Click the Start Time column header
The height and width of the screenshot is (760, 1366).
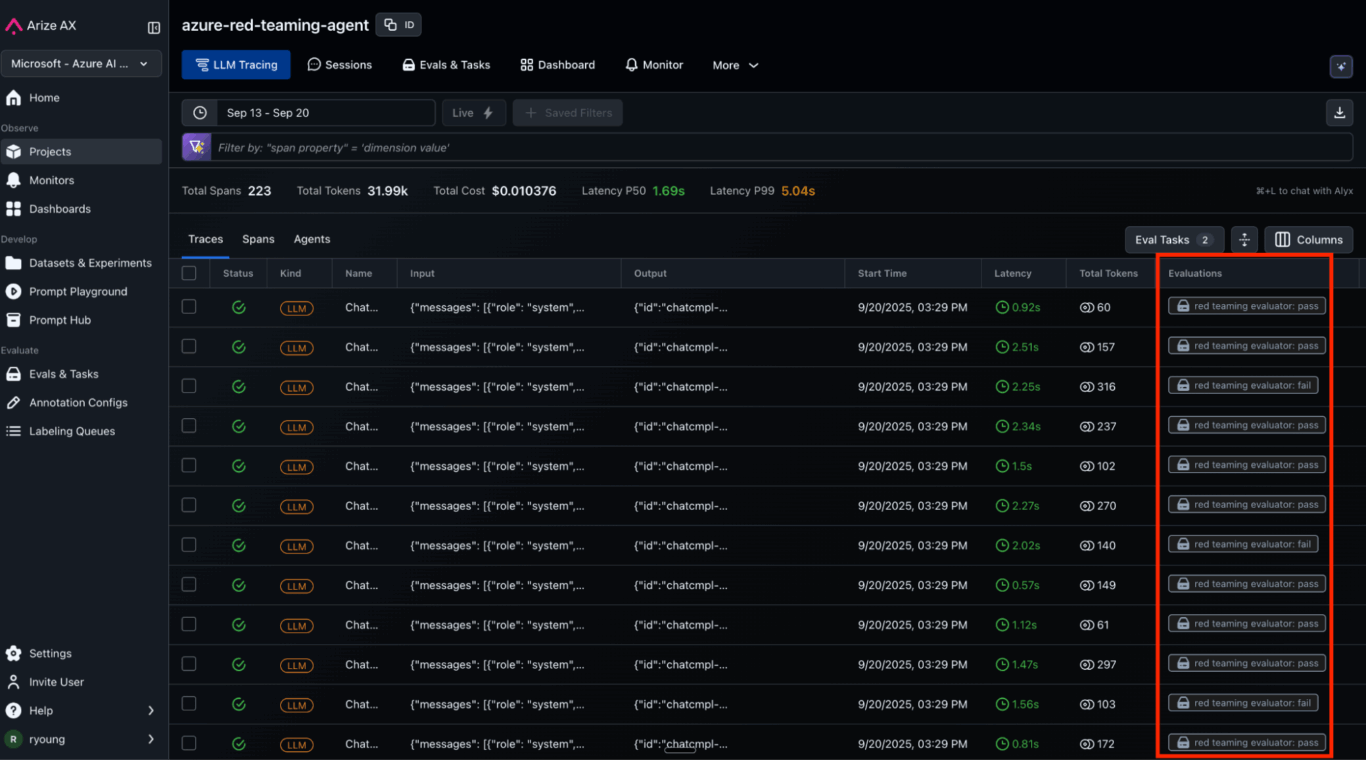tap(883, 273)
